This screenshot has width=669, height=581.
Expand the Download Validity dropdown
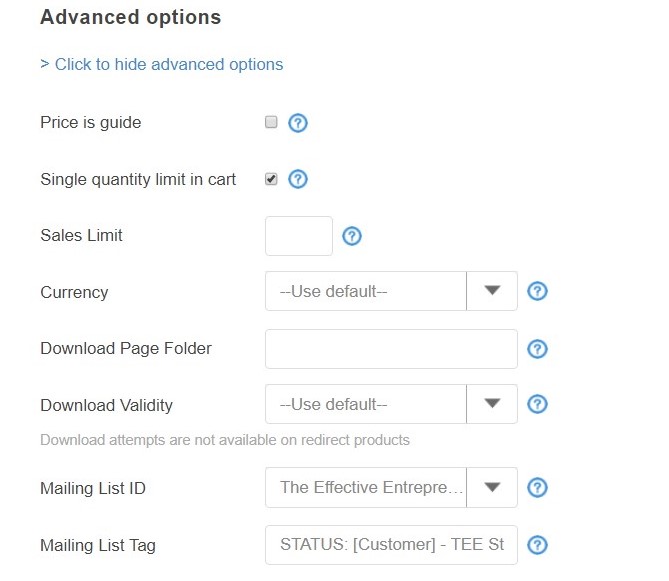(492, 405)
